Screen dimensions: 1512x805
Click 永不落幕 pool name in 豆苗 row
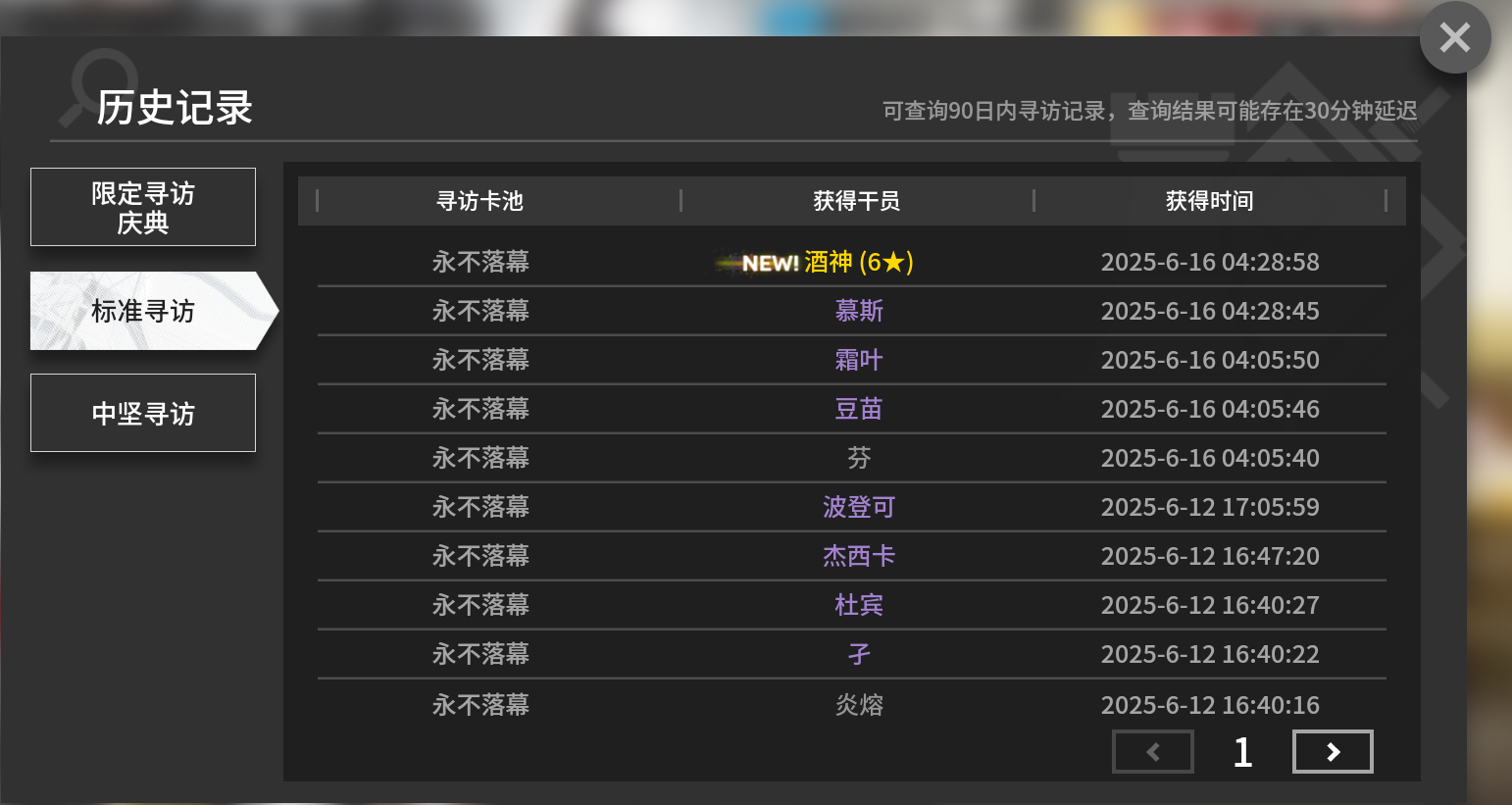coord(480,409)
